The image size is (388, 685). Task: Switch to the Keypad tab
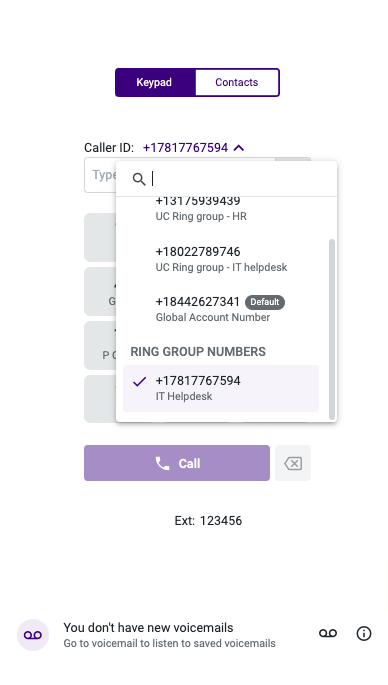coord(155,82)
